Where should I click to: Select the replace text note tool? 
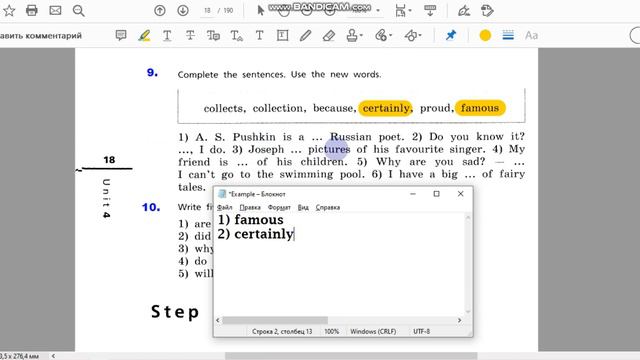[213, 36]
